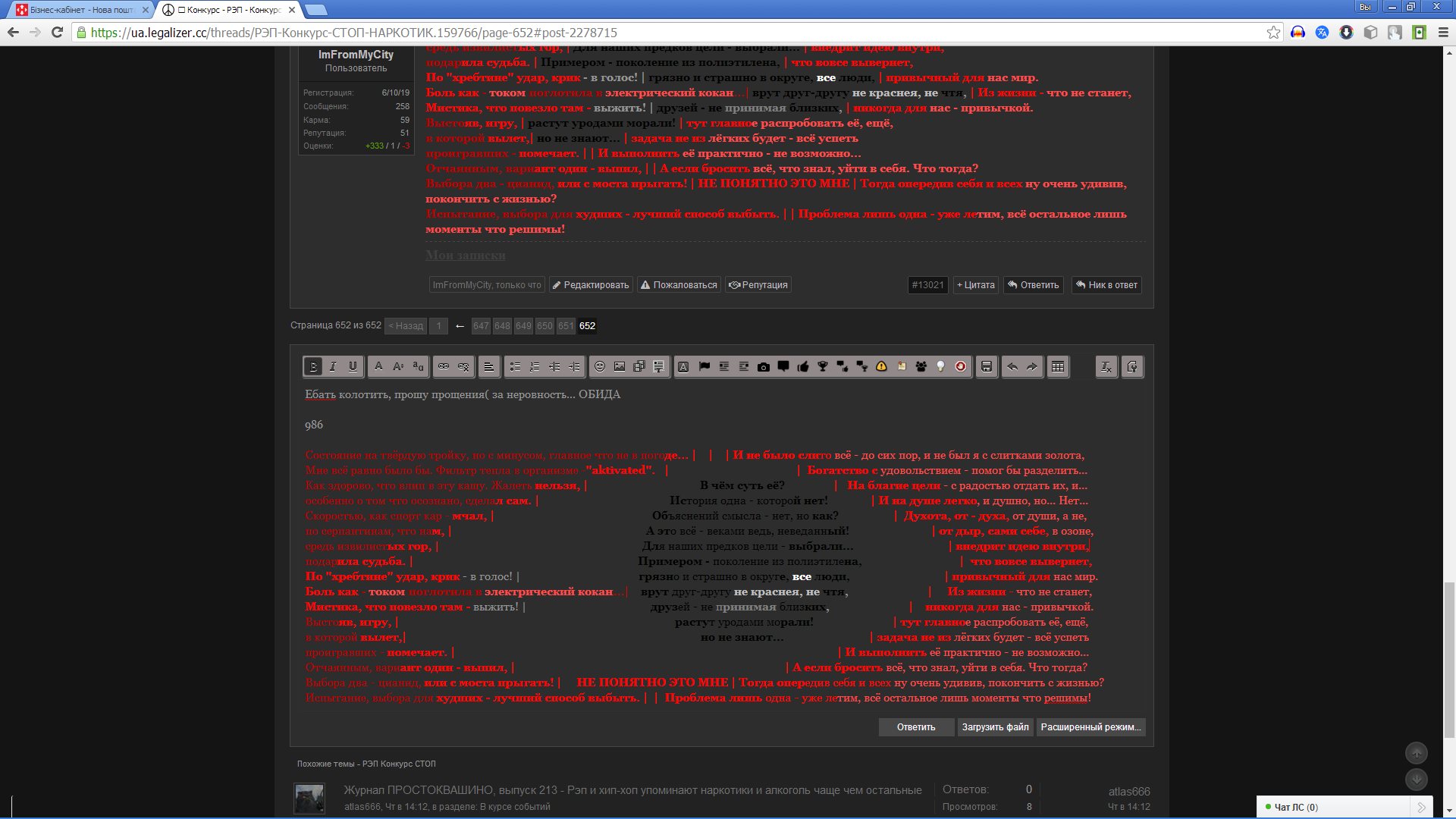
Task: Click the undo arrow in the editor
Action: tap(1012, 367)
